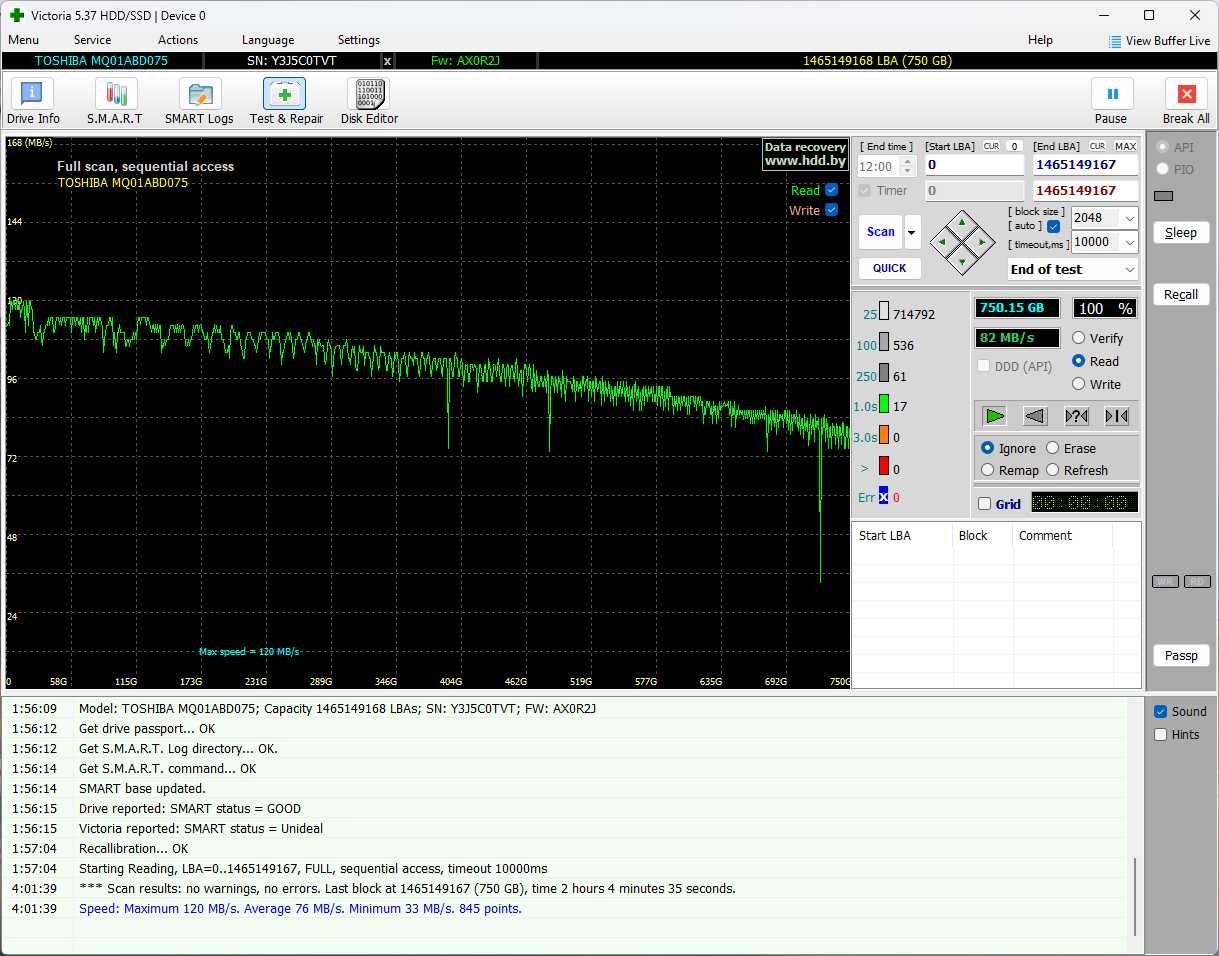Click the dark gray 250 ms block indicator

884,375
